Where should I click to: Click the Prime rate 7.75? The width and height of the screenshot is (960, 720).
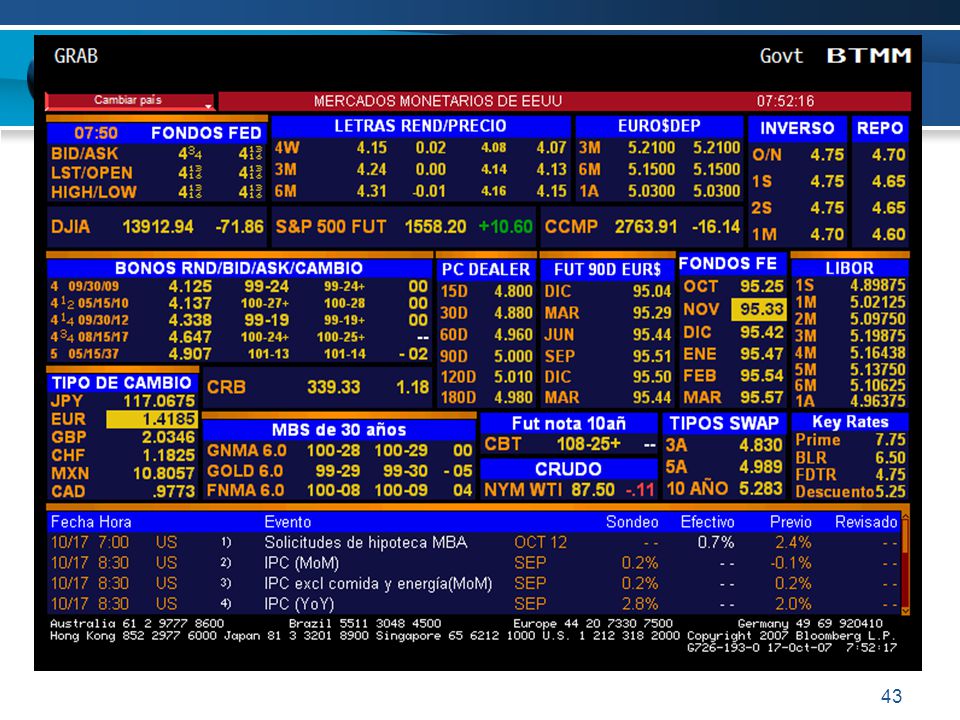[890, 440]
